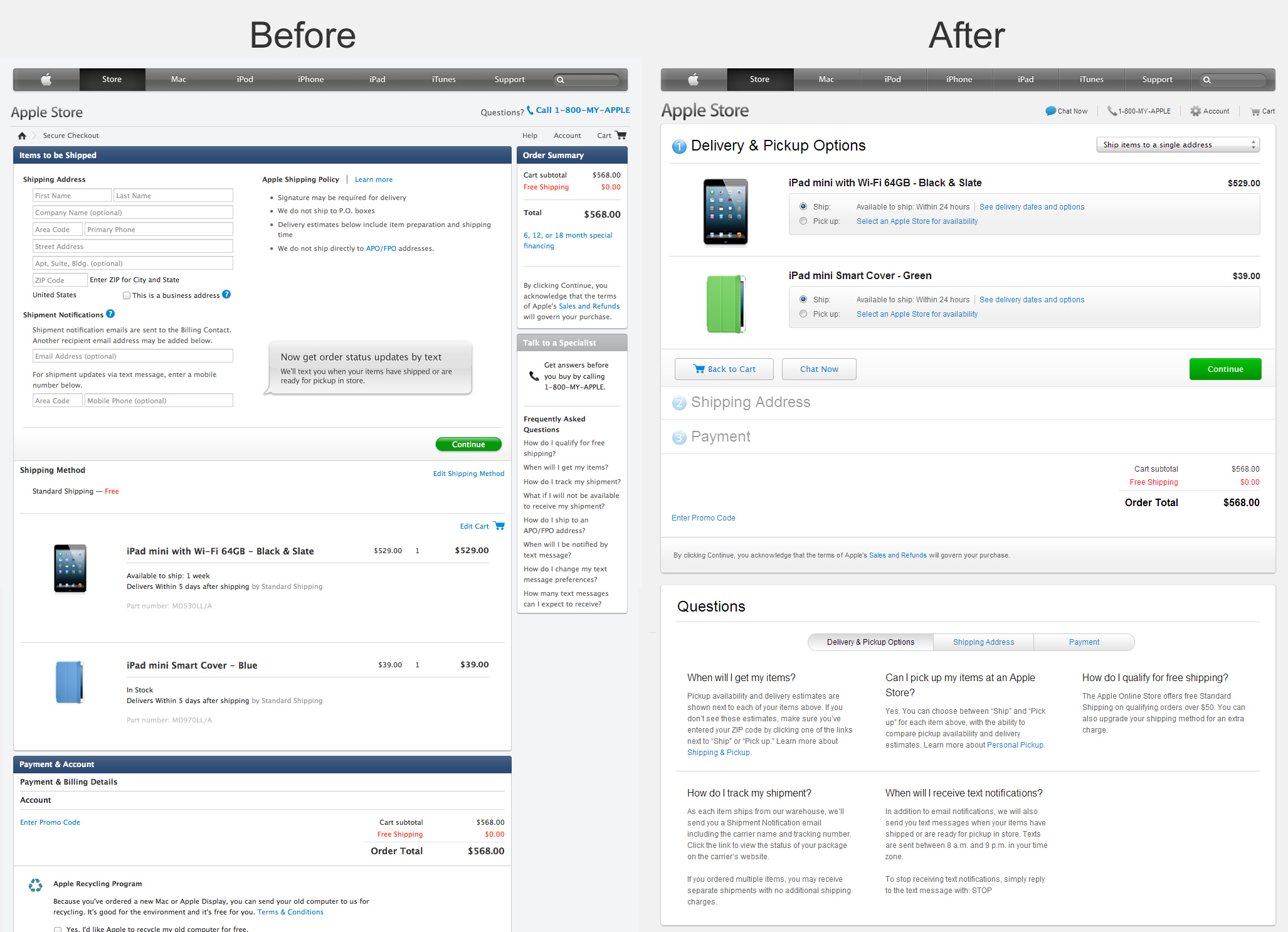The height and width of the screenshot is (932, 1288).
Task: Select the Delivery & Pickup Options questions tab
Action: coord(870,642)
